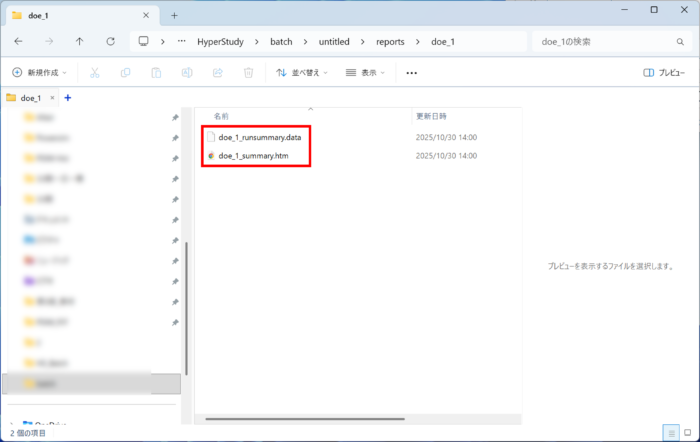The width and height of the screenshot is (700, 442).
Task: Add a new tab with plus button
Action: tap(174, 15)
